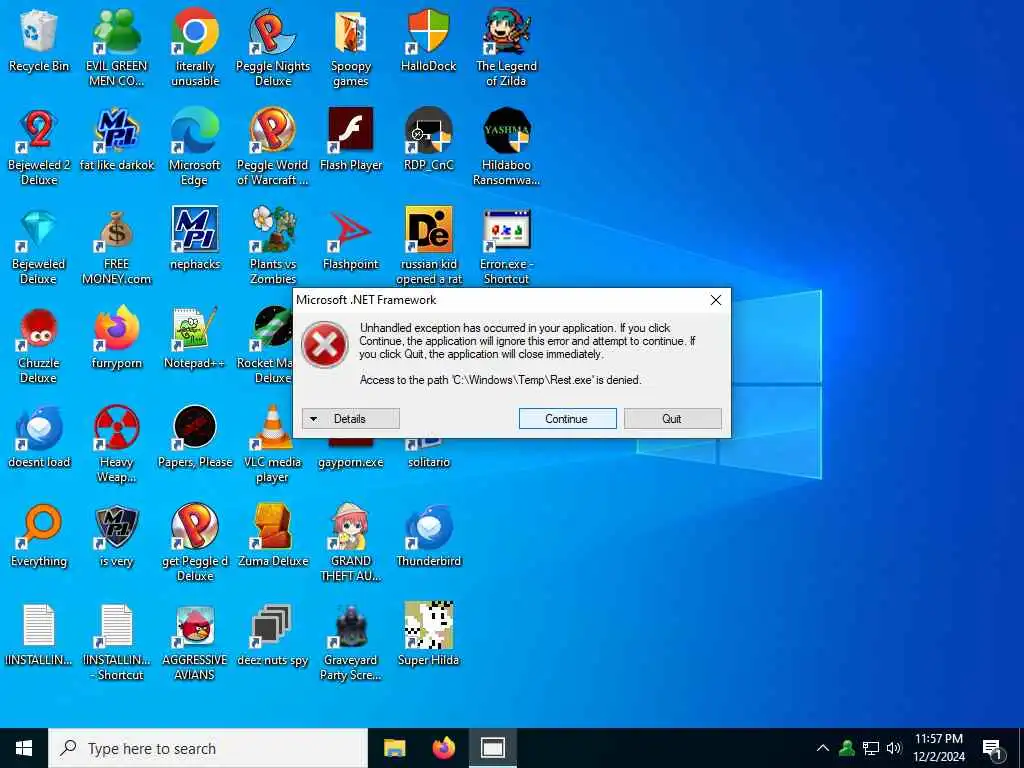This screenshot has height=768, width=1024.
Task: Open the notification center icon
Action: pyautogui.click(x=993, y=748)
